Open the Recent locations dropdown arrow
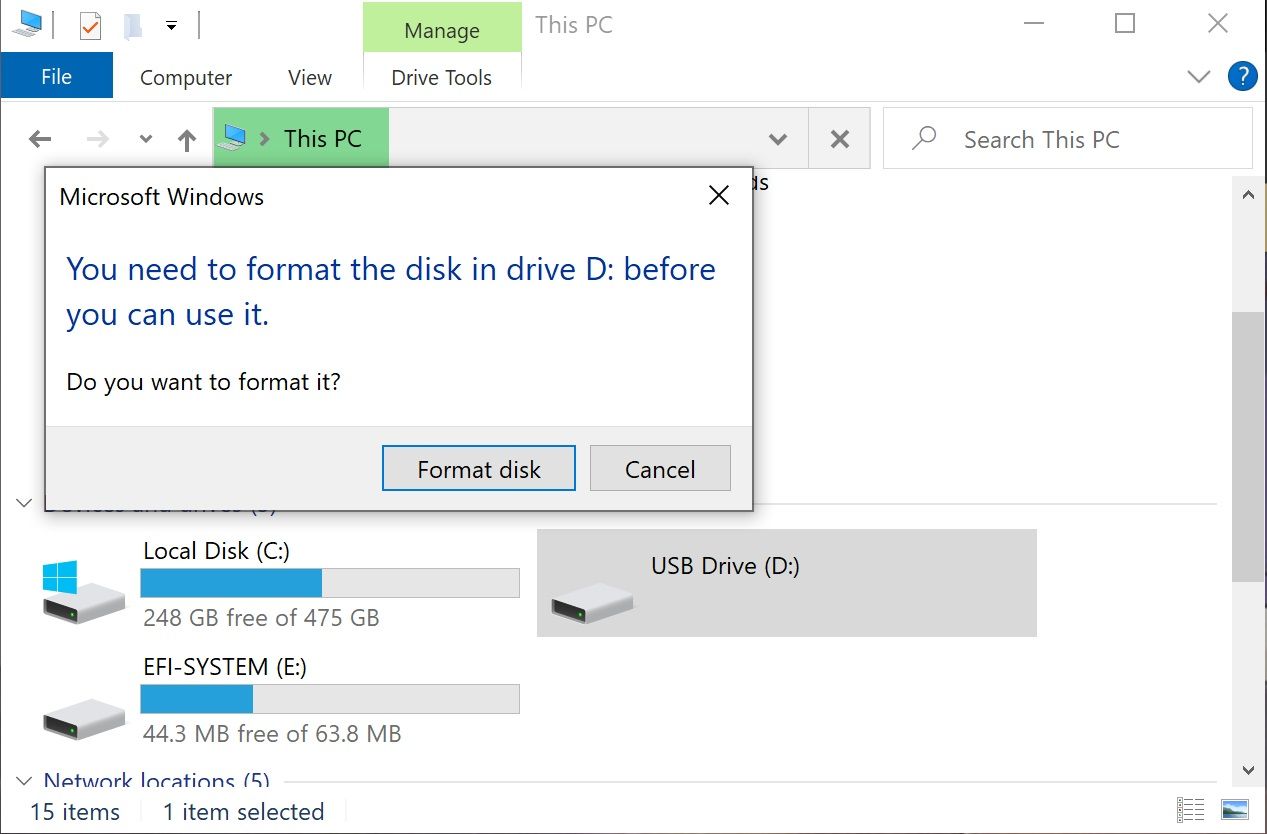 point(146,139)
